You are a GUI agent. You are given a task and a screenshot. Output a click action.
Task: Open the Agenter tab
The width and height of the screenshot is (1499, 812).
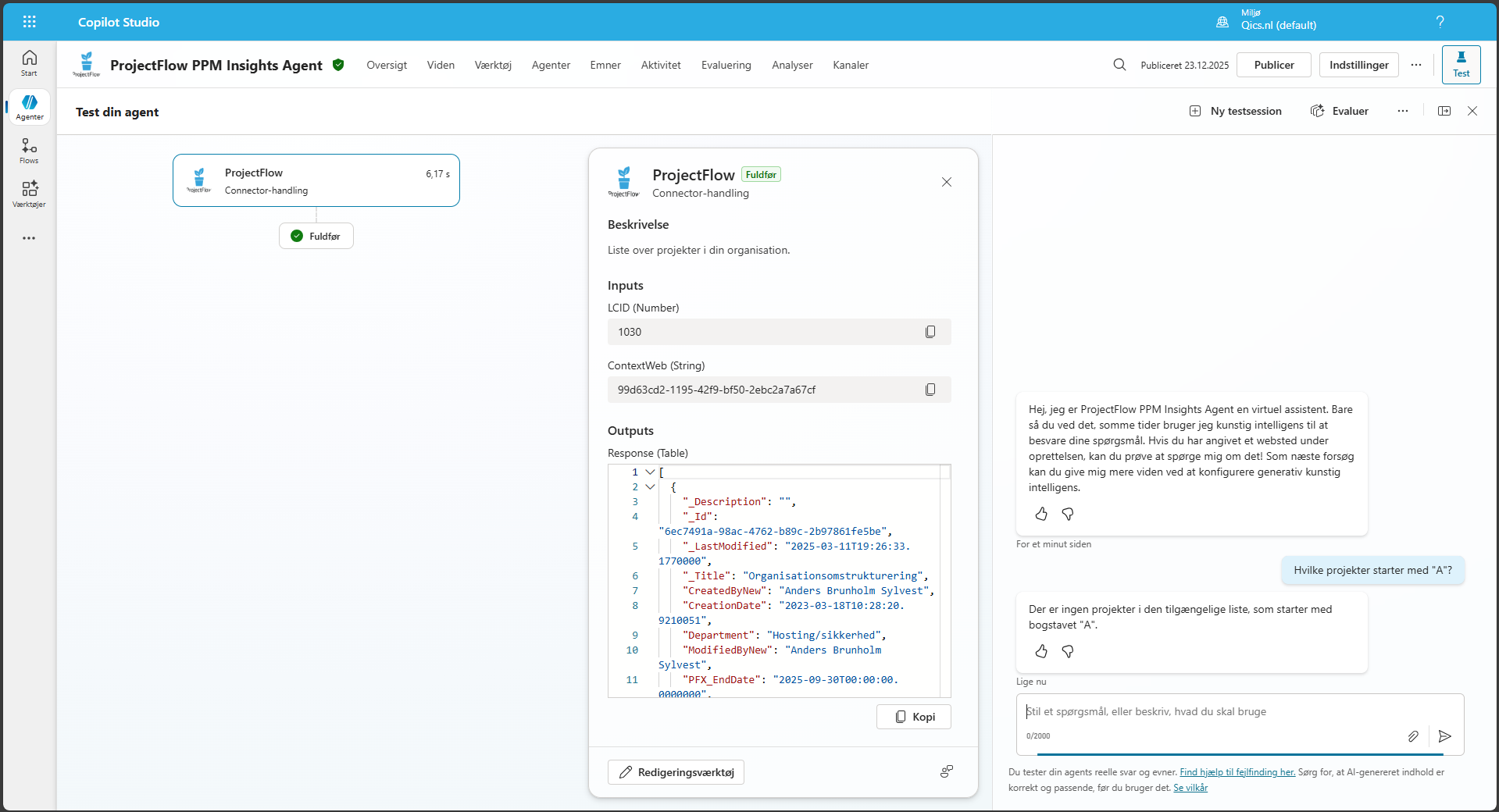[551, 65]
